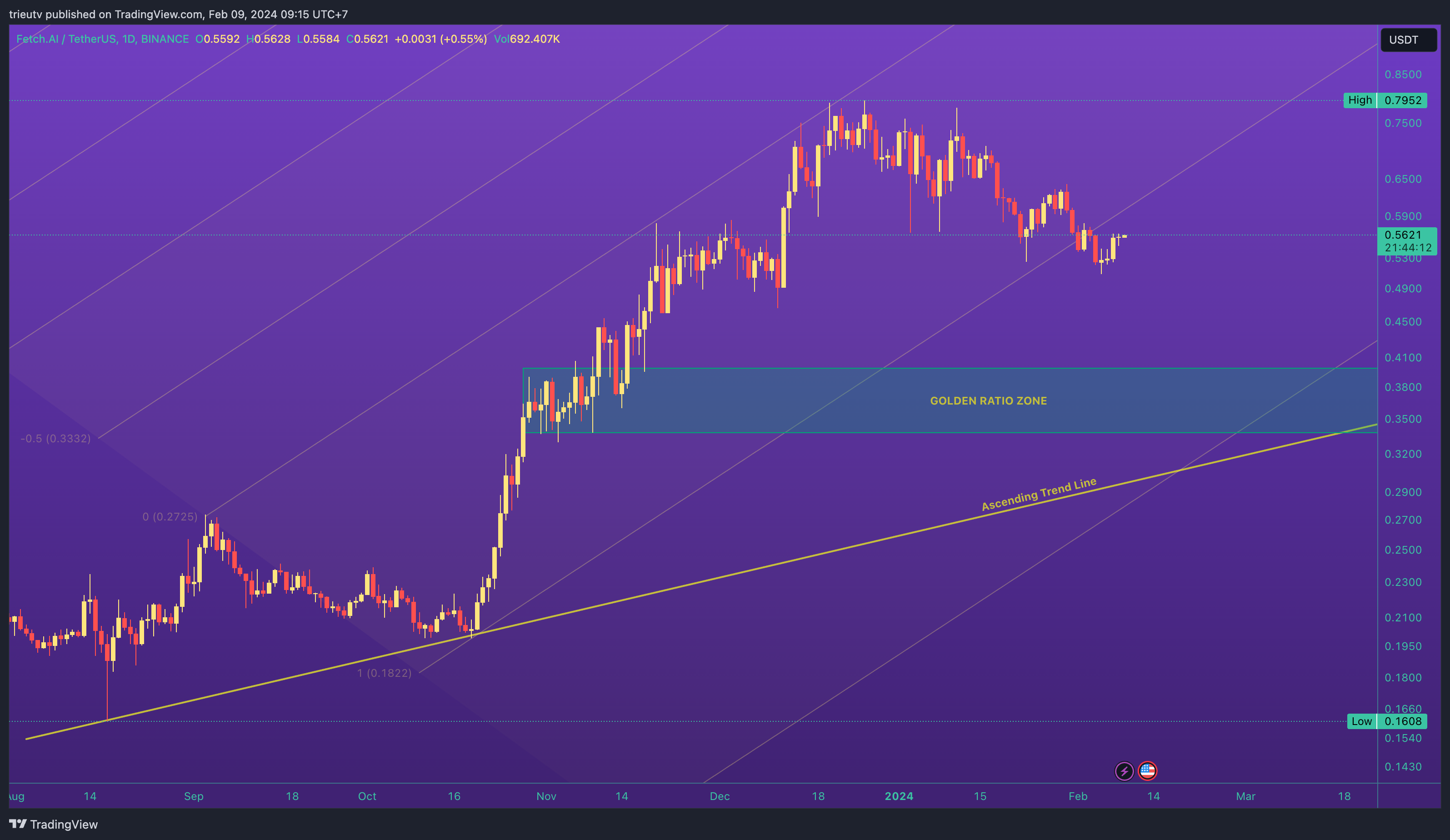Click the 0.6500 price axis label
Image resolution: width=1450 pixels, height=840 pixels.
pos(1403,180)
